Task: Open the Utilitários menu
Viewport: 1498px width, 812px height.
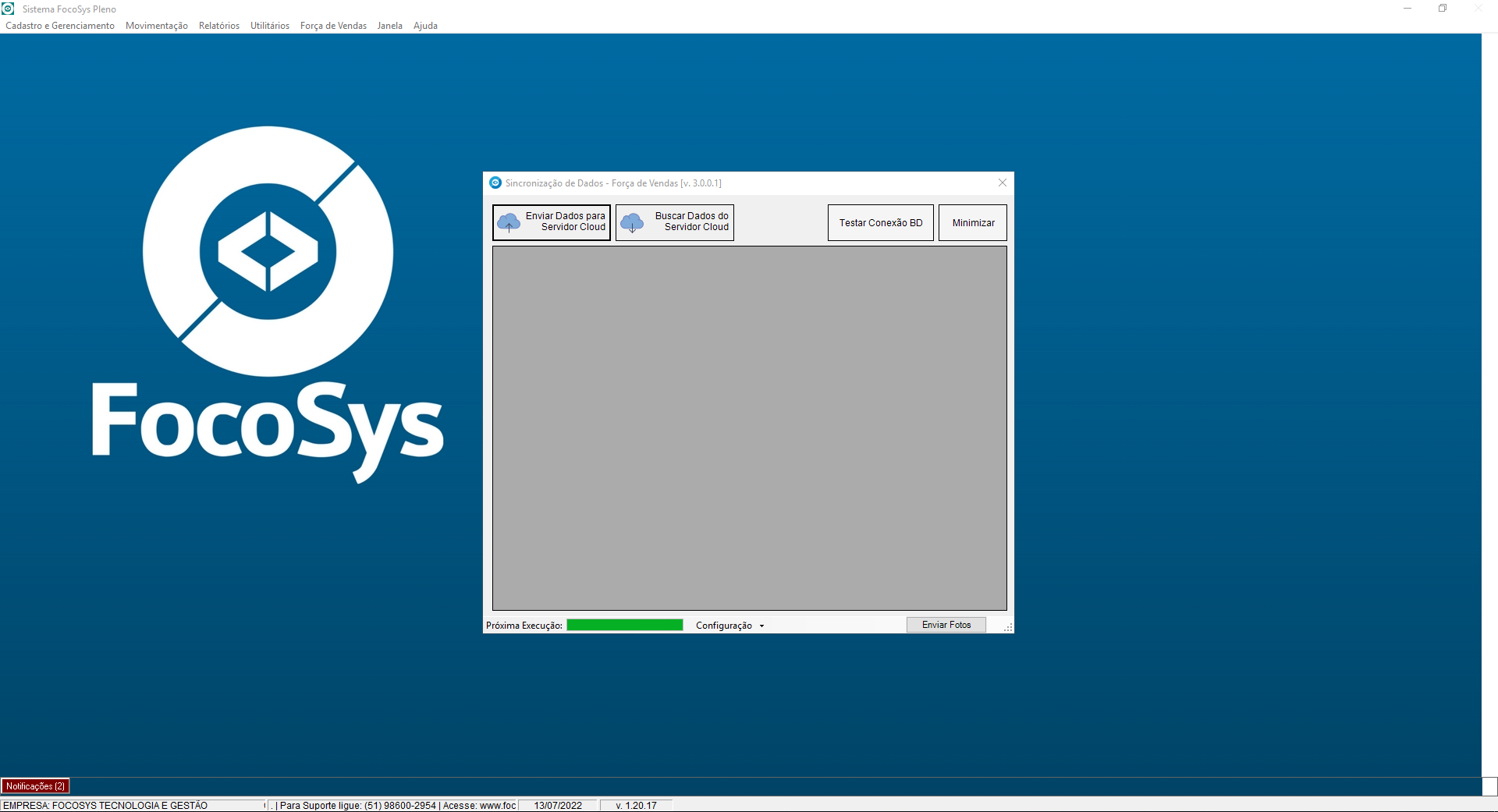Action: click(x=270, y=26)
